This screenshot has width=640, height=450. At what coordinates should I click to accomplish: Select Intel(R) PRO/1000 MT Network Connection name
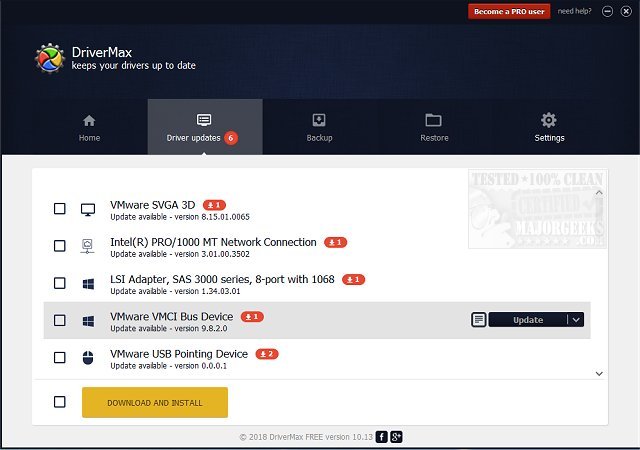[213, 242]
